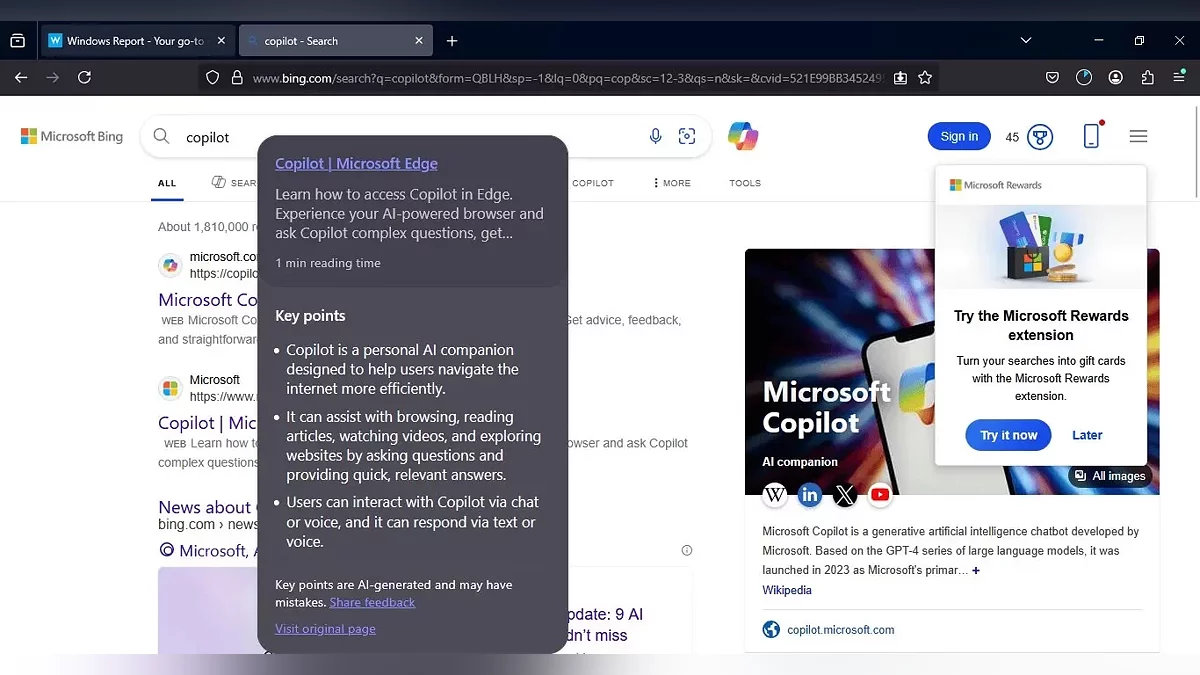Switch to the SEARCH tab

coord(235,182)
